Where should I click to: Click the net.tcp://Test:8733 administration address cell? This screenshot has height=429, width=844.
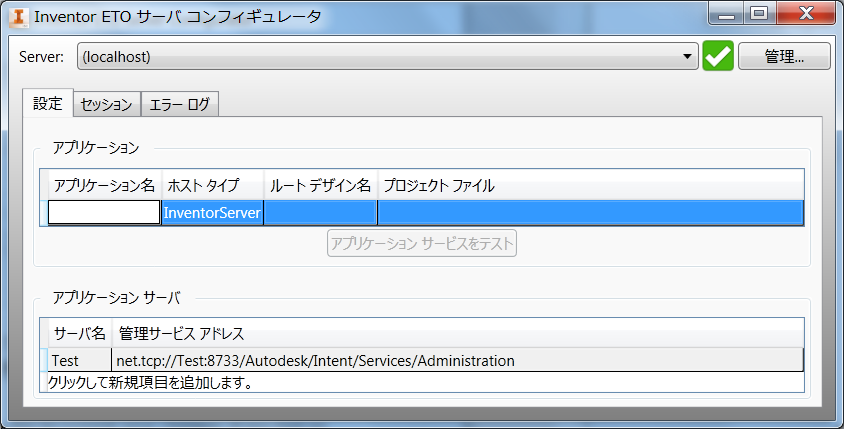pyautogui.click(x=458, y=360)
